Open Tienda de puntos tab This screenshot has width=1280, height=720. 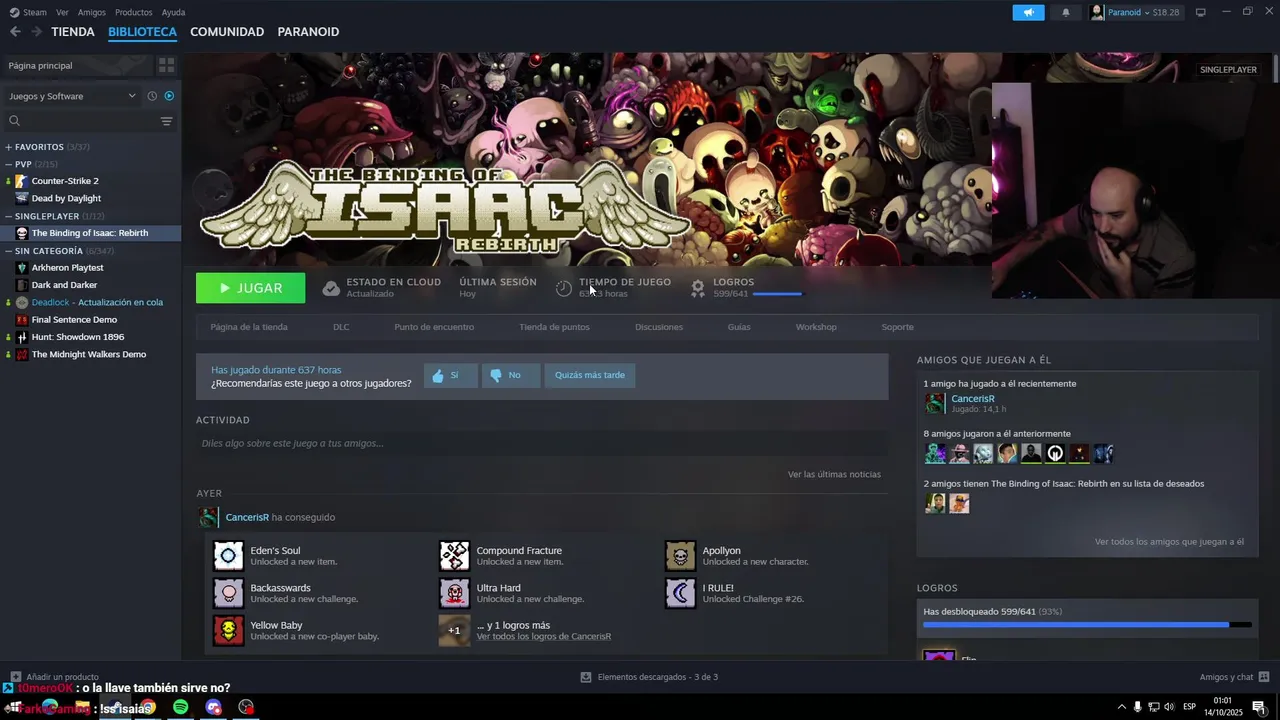[x=554, y=327]
